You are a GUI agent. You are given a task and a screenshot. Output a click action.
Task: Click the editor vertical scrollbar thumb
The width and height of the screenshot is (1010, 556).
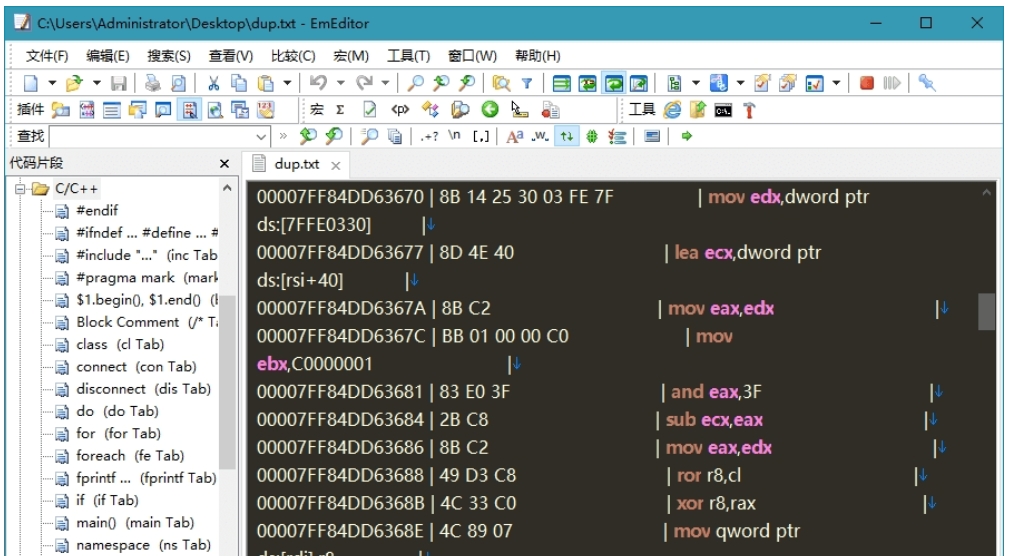tap(986, 312)
